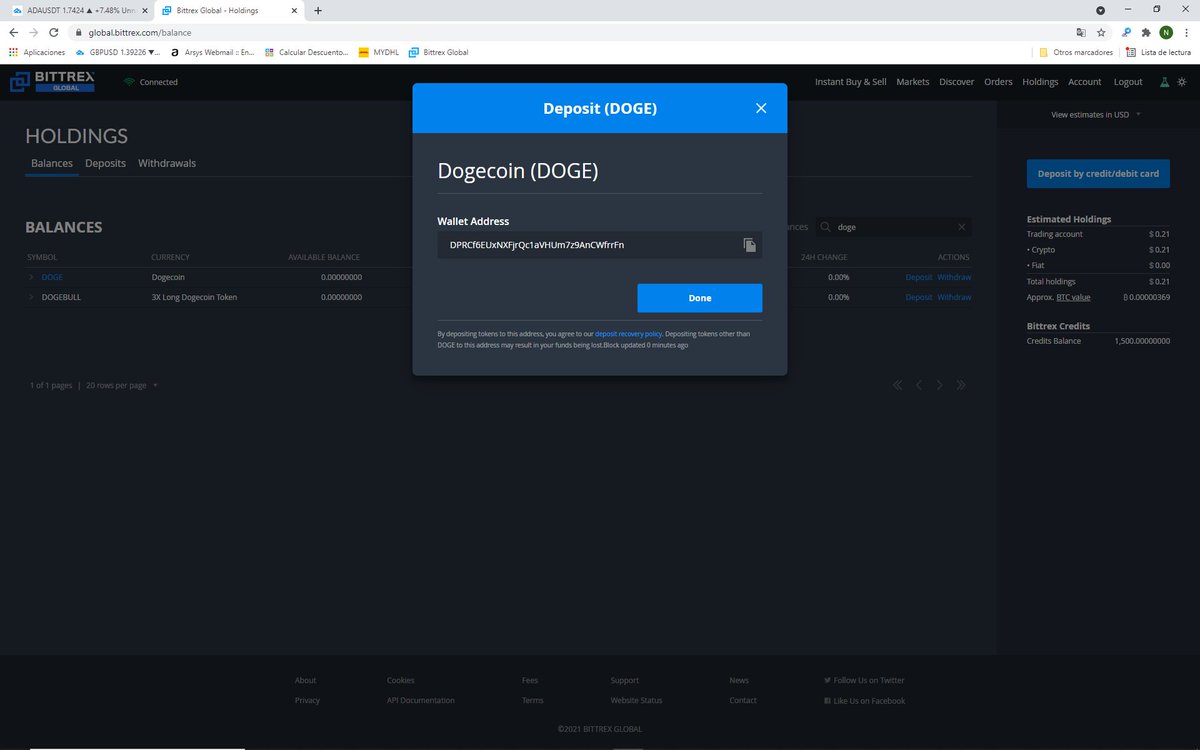This screenshot has width=1200, height=750.
Task: Open the MYDHL bookmark
Action: 378,52
